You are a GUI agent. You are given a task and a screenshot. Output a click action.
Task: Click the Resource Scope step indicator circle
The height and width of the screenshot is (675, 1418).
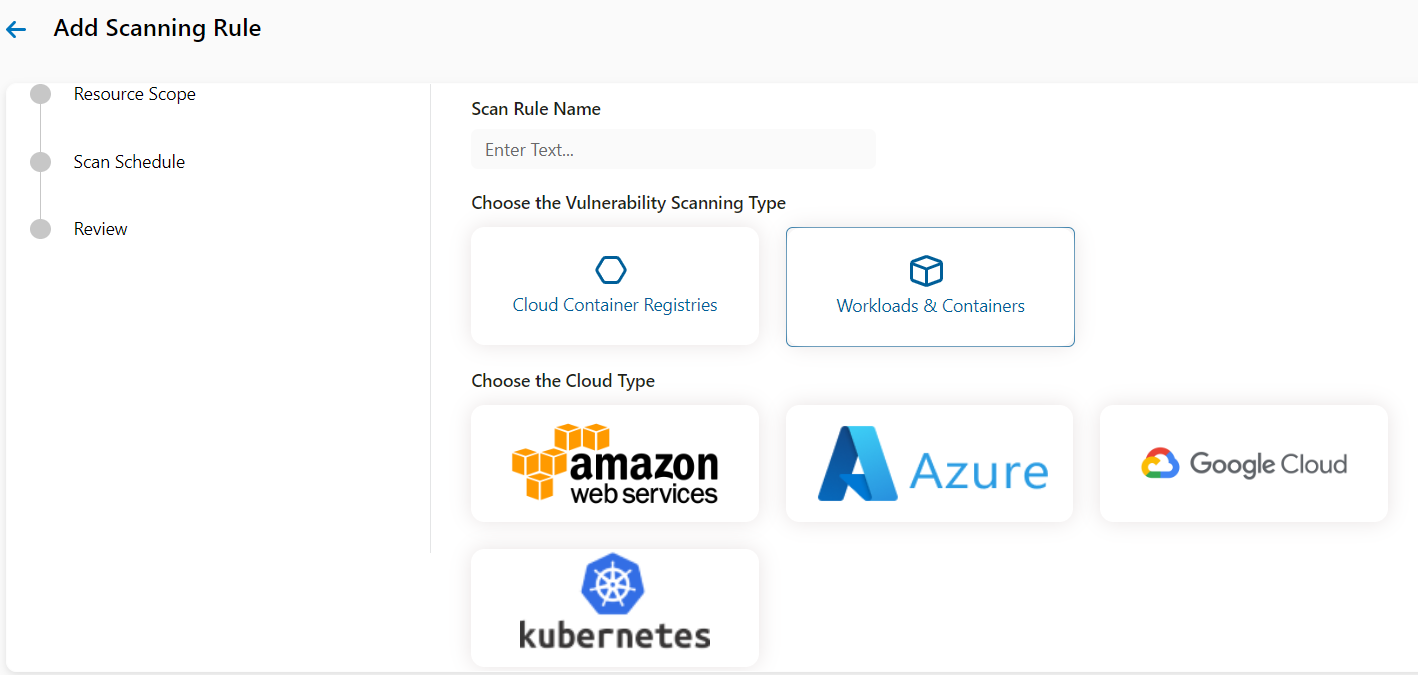point(41,93)
